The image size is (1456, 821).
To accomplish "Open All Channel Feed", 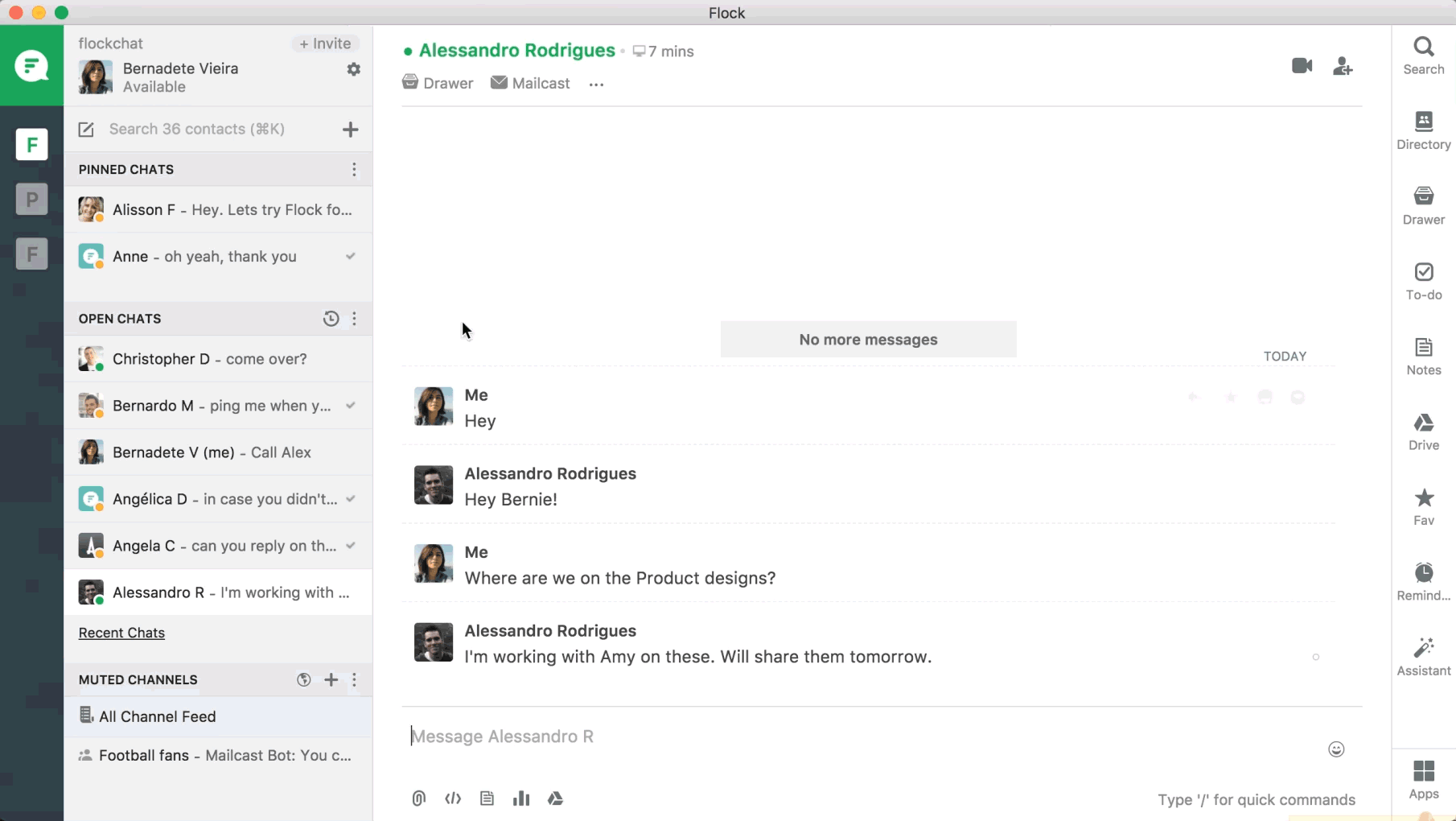I will pyautogui.click(x=218, y=716).
